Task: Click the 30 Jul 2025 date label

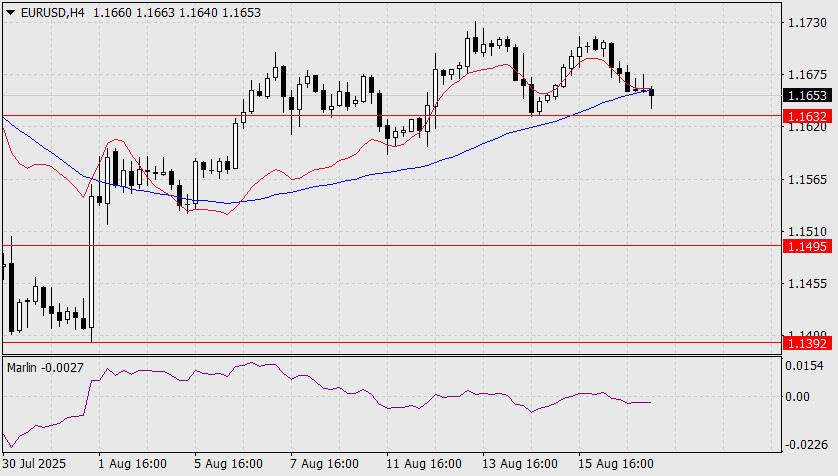Action: click(x=34, y=463)
